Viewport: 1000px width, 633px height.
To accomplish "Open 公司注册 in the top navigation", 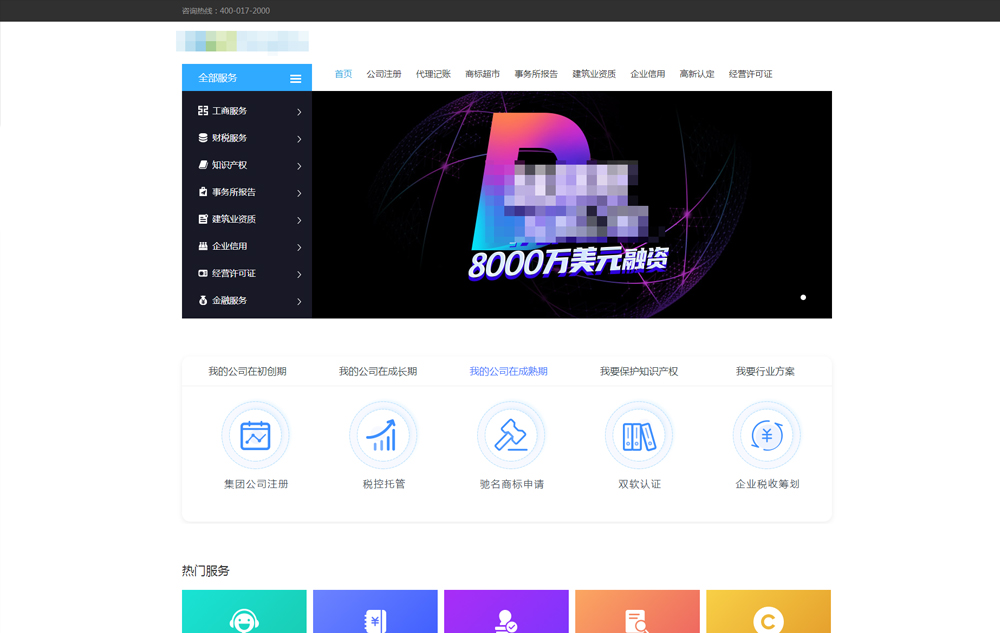I will [x=384, y=74].
